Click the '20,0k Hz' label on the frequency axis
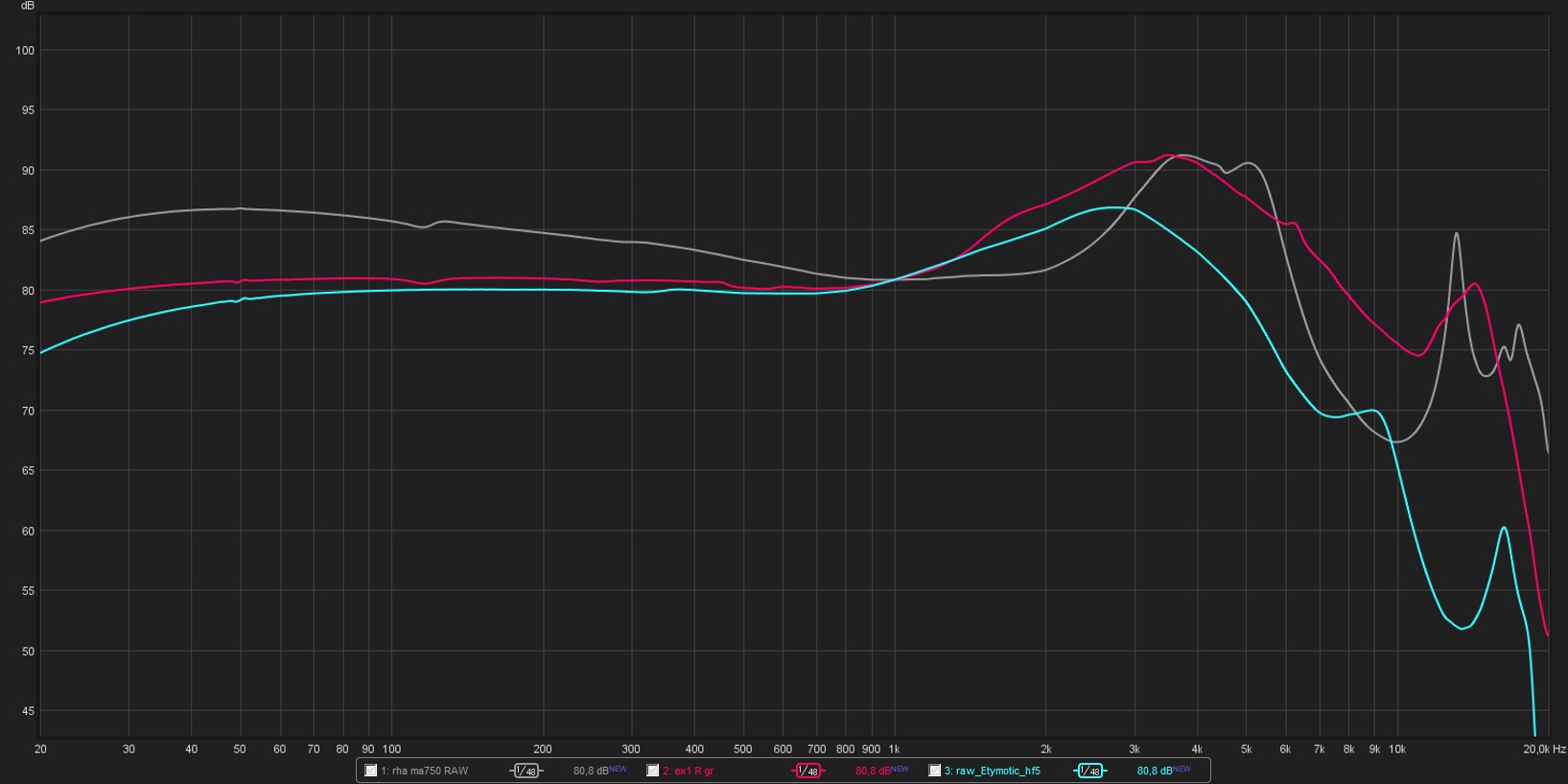This screenshot has width=1568, height=784. (1544, 749)
